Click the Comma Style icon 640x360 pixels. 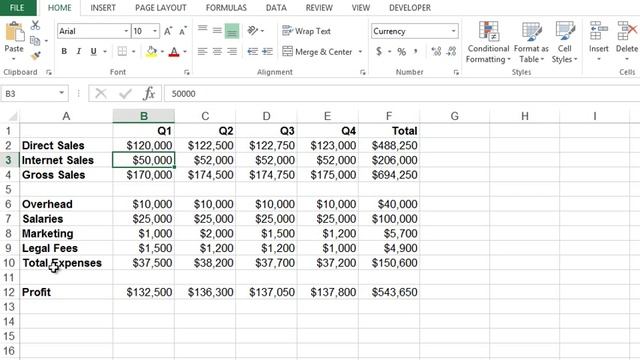point(416,52)
